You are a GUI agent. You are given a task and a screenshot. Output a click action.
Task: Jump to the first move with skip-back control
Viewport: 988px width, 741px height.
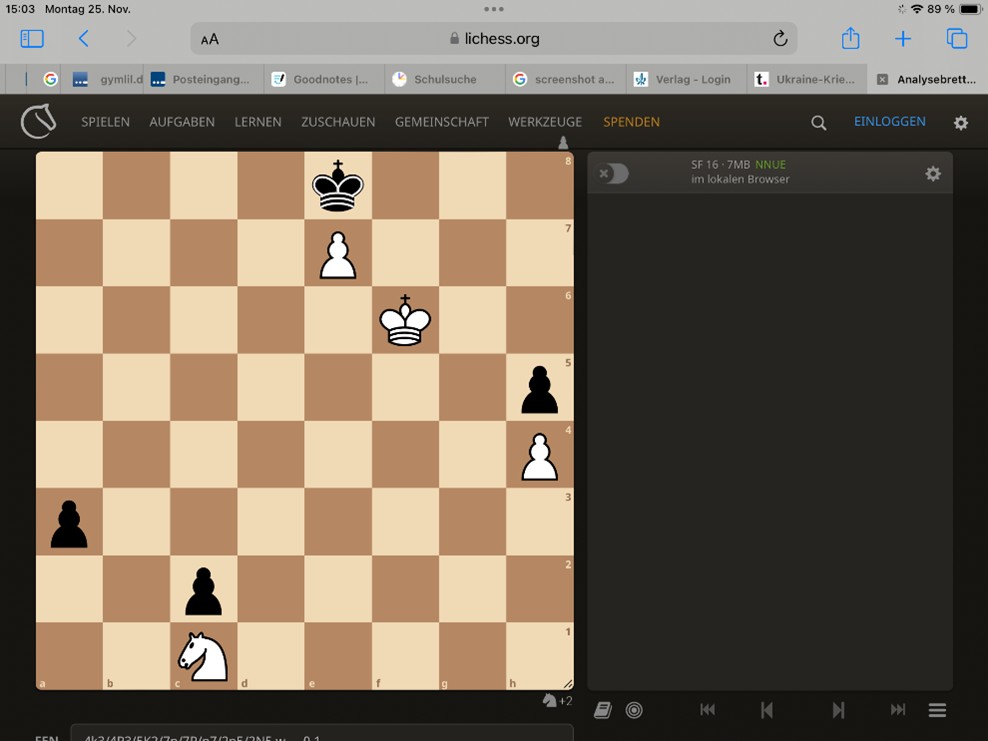point(707,709)
